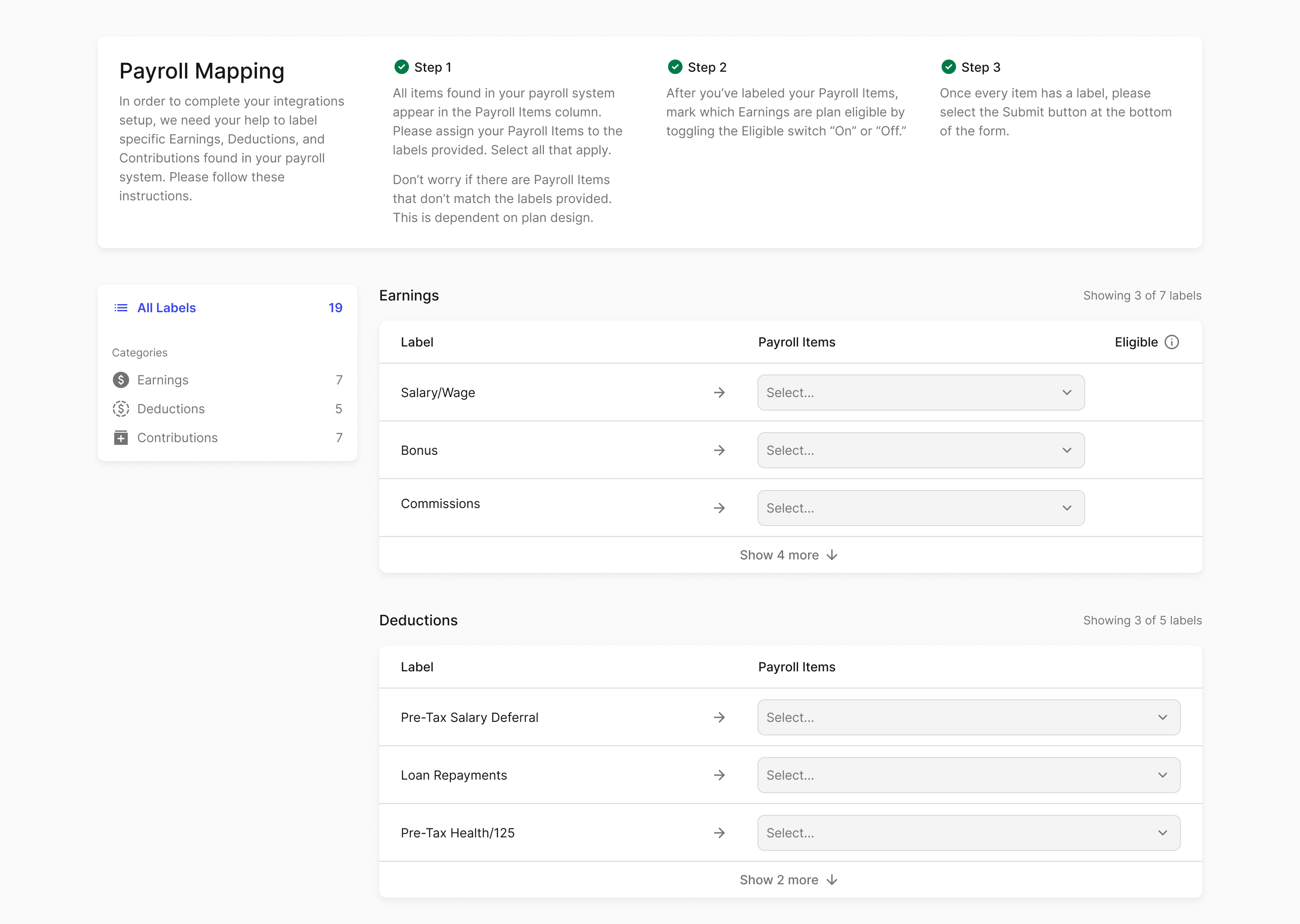
Task: Click the down arrow beside Show 4 more
Action: pos(832,555)
